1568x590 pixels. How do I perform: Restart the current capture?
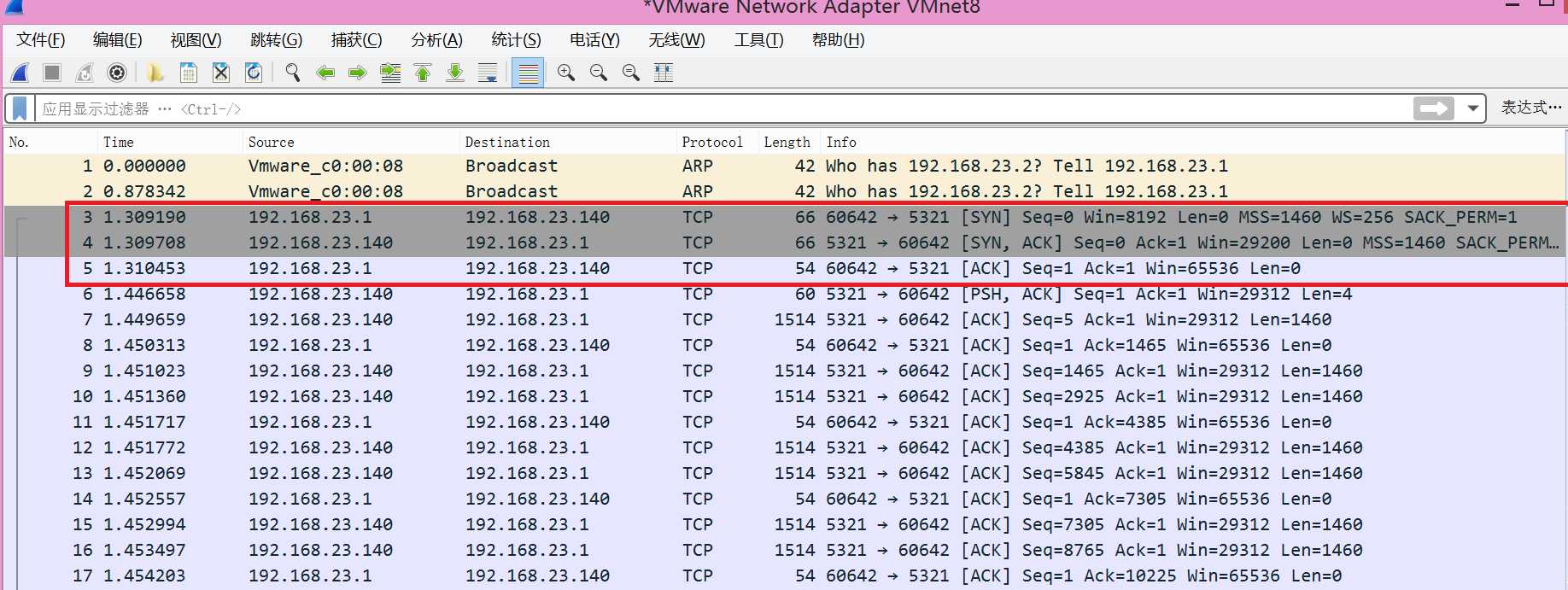point(85,73)
